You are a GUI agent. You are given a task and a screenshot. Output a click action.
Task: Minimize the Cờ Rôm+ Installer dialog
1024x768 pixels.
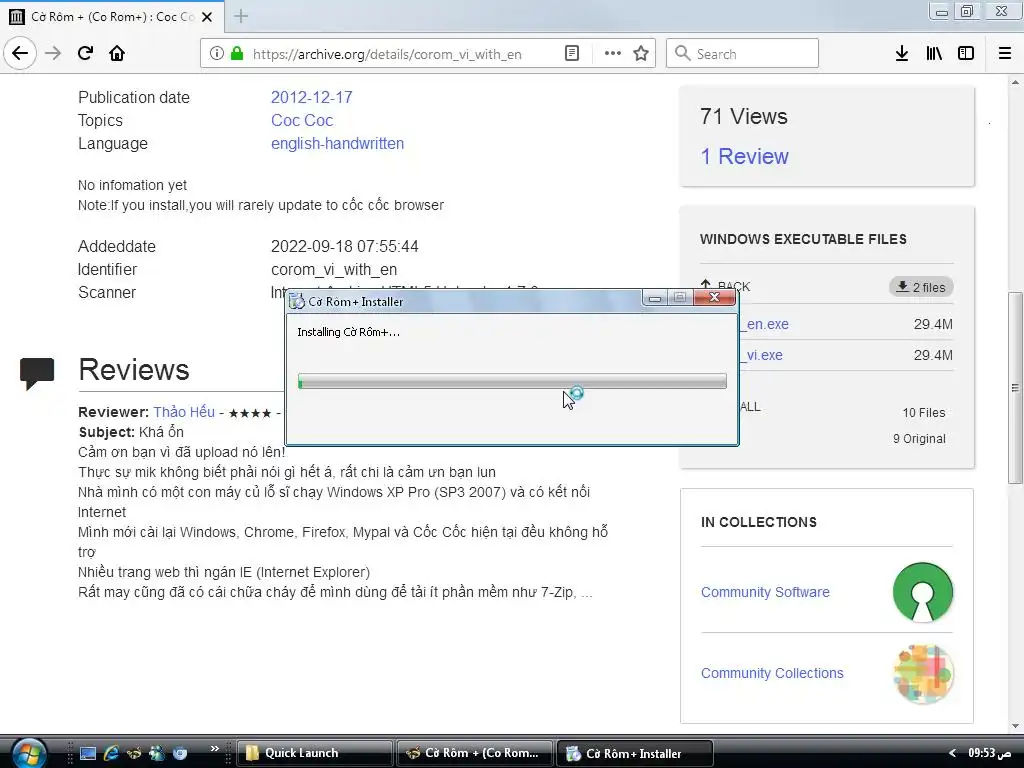[x=655, y=298]
